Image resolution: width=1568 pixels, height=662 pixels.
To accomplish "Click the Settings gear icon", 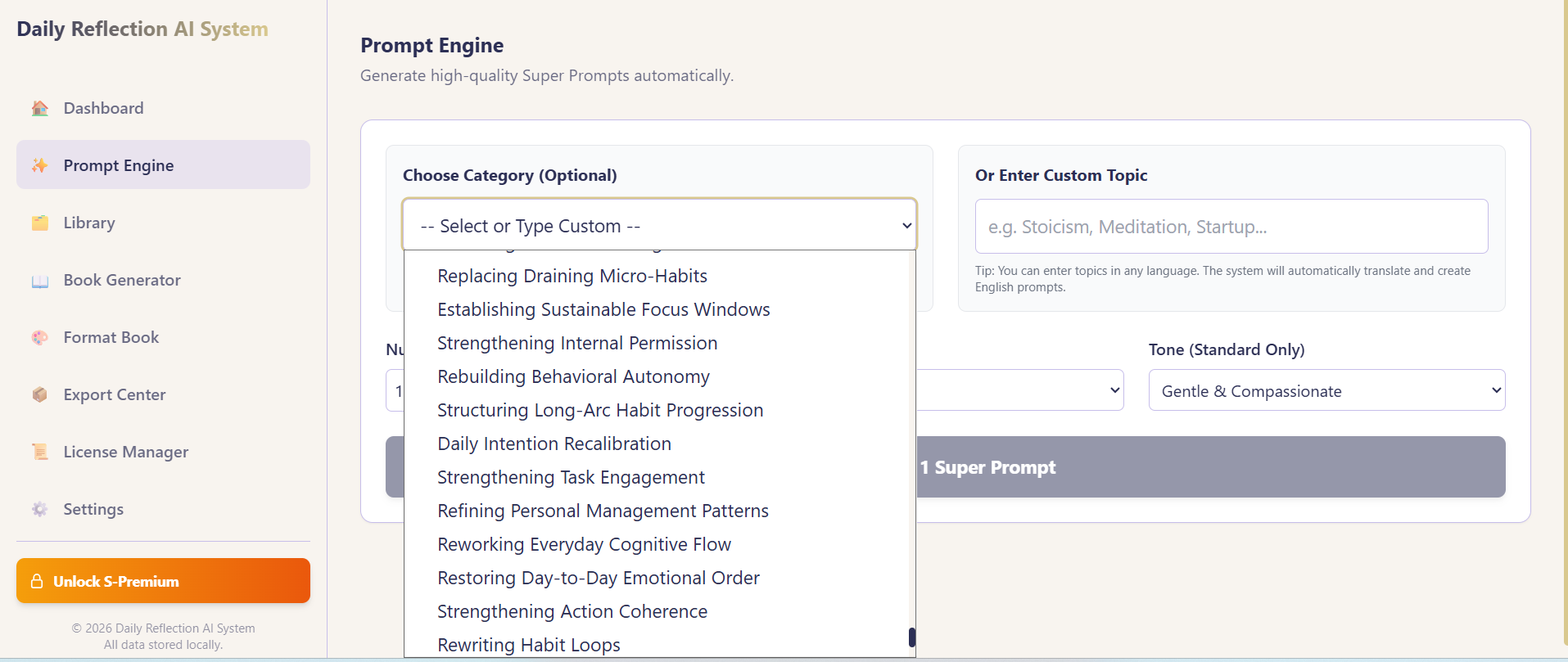I will pyautogui.click(x=39, y=509).
